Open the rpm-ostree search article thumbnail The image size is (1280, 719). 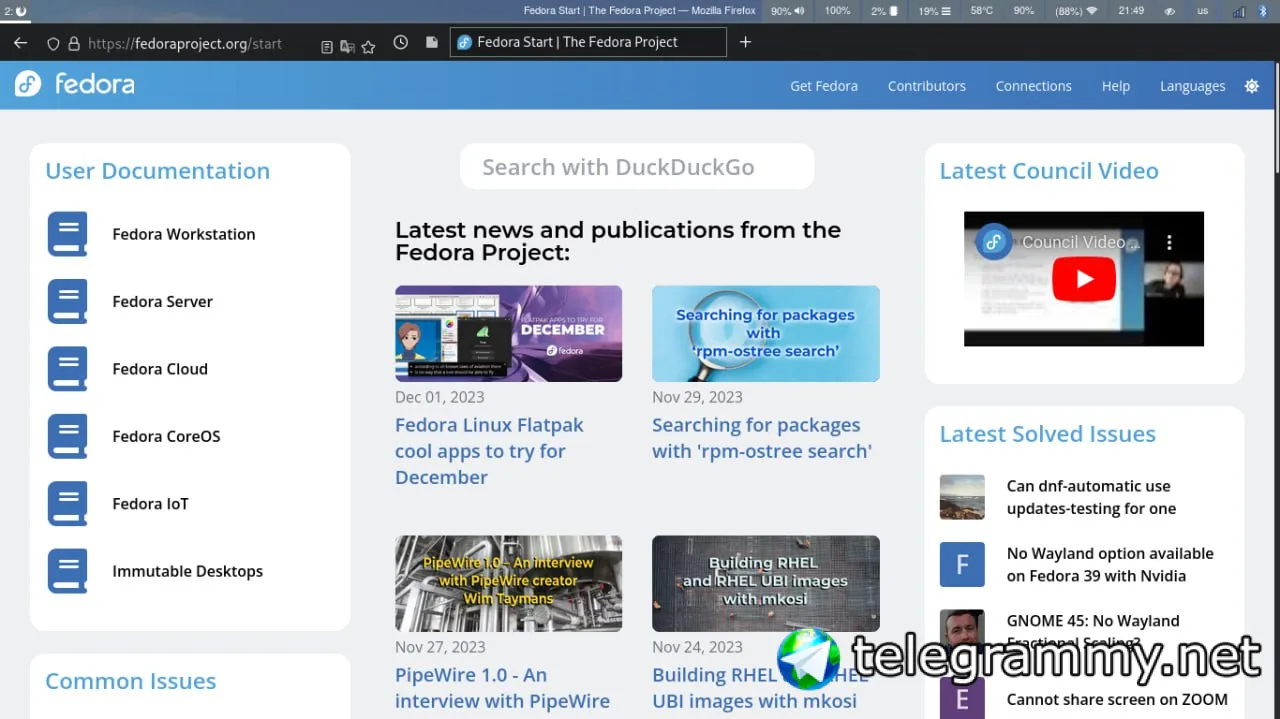tap(766, 334)
